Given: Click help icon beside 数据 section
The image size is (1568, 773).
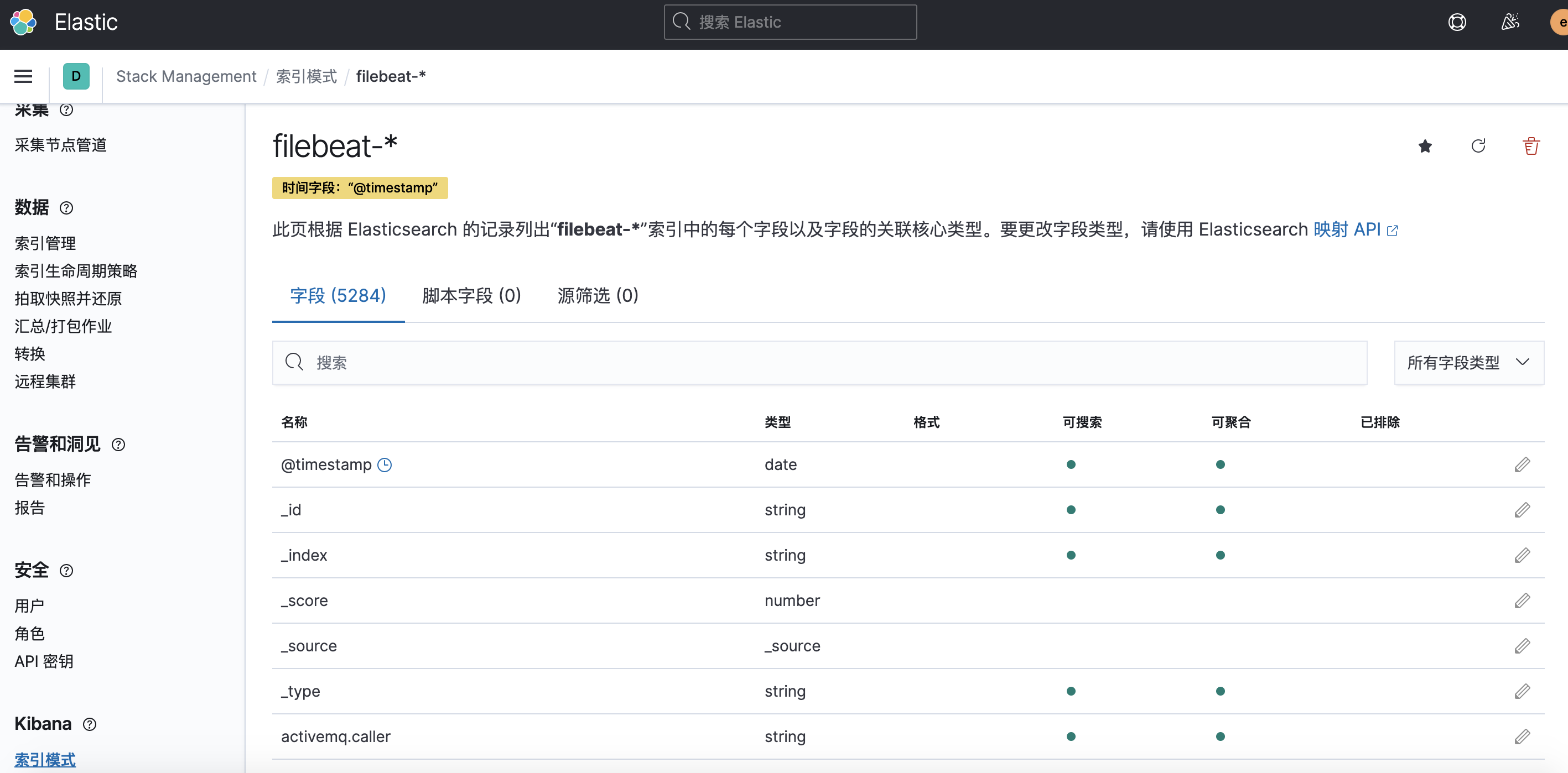Looking at the screenshot, I should point(66,208).
